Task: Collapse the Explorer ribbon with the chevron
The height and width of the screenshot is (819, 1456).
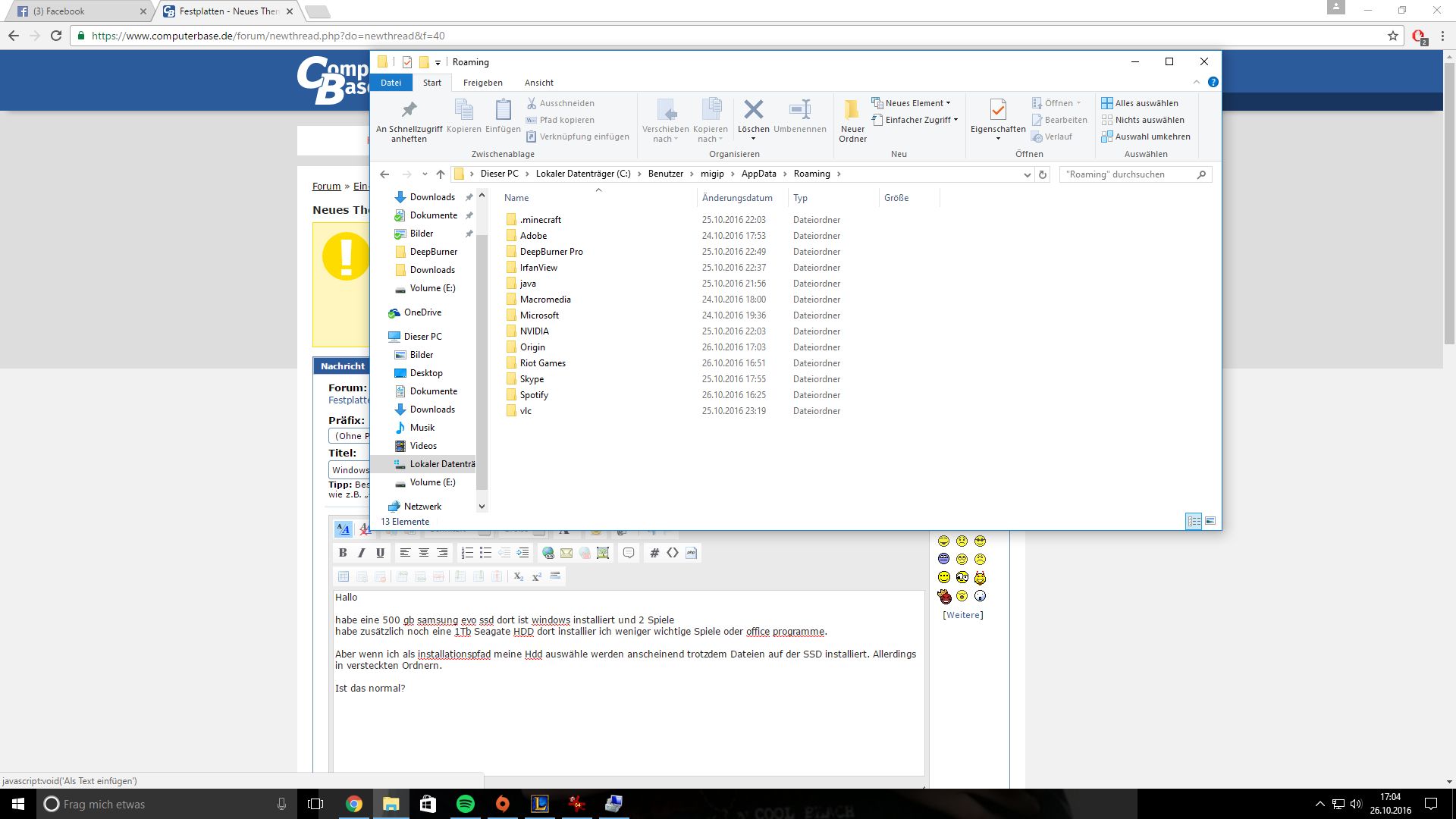Action: [1197, 82]
